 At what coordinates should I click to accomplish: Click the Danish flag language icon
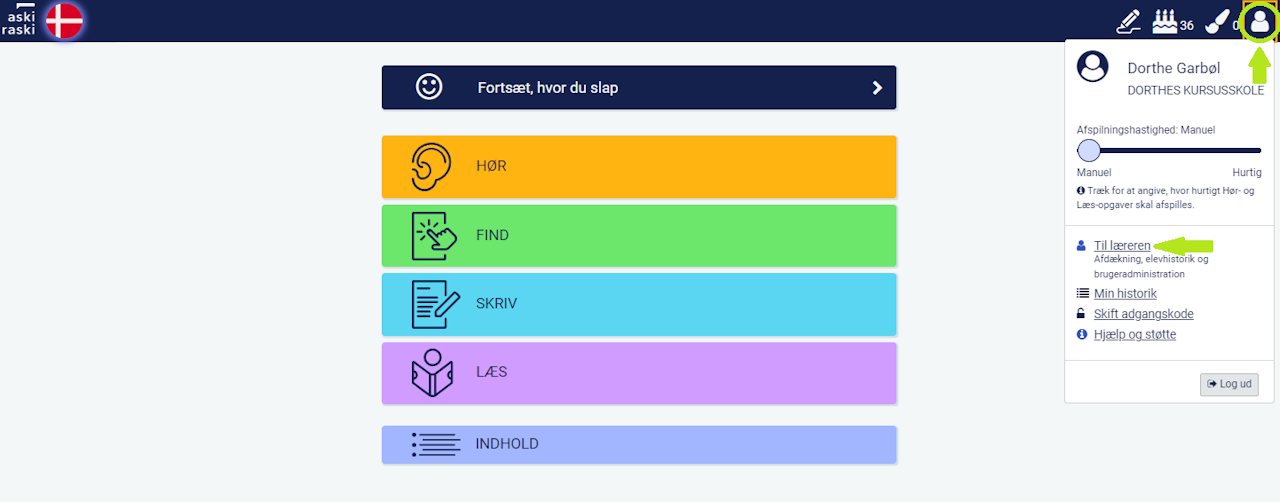[x=64, y=21]
